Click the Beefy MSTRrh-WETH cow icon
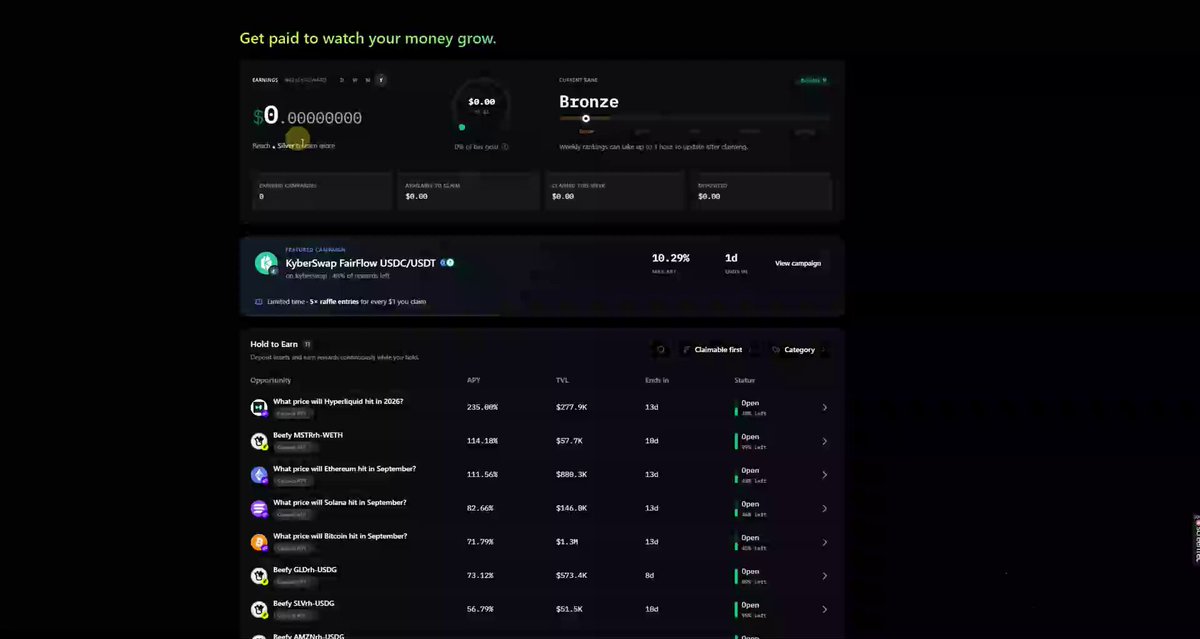The image size is (1200, 639). pos(259,441)
